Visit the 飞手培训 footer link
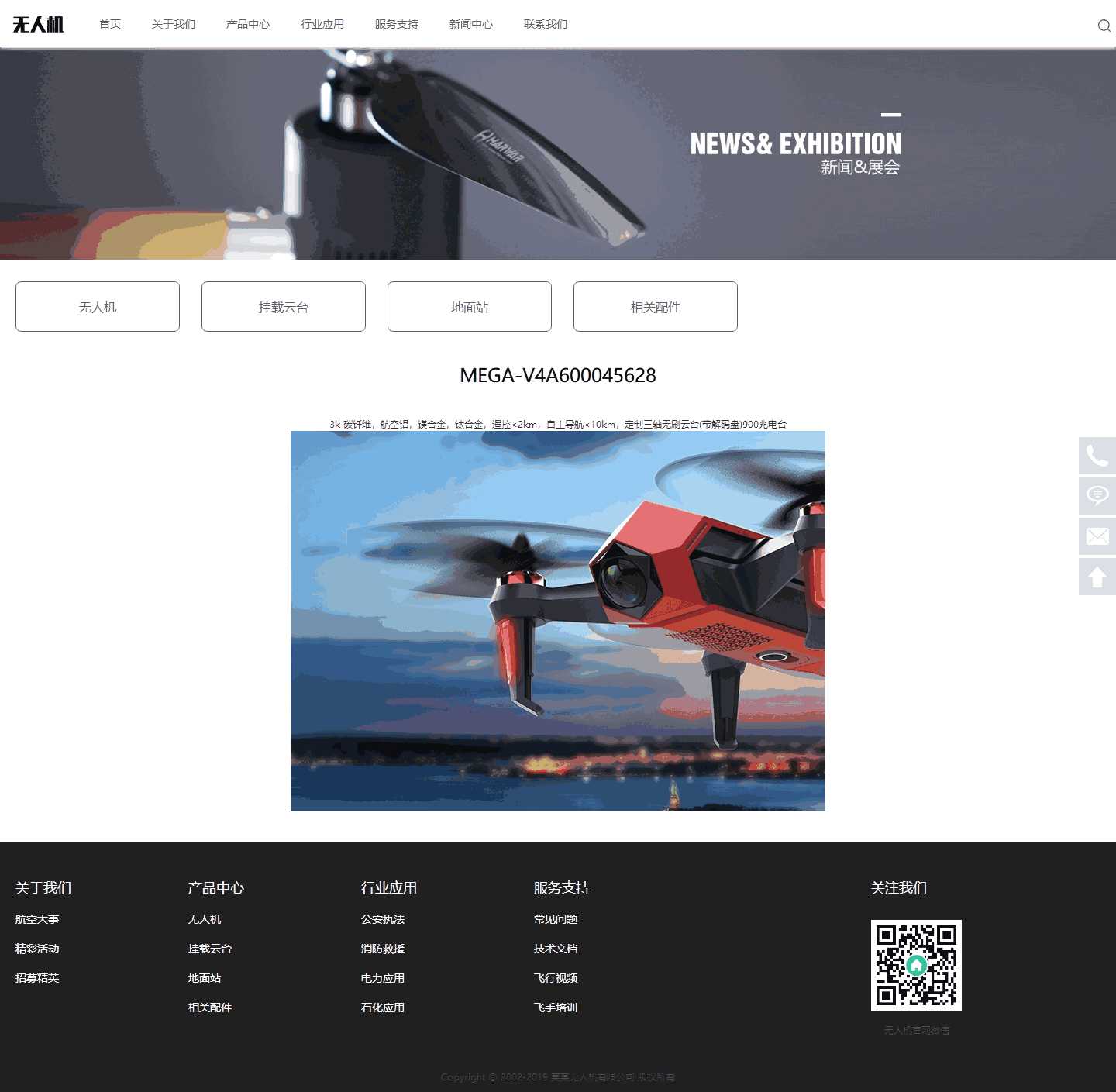1116x1092 pixels. 556,1008
